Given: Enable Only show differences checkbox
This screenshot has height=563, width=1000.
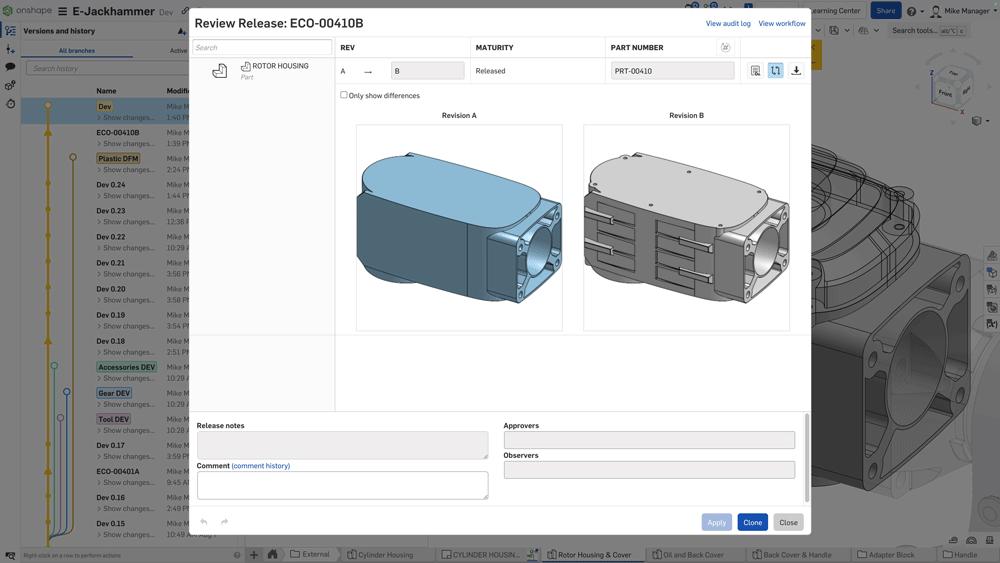Looking at the screenshot, I should (344, 95).
